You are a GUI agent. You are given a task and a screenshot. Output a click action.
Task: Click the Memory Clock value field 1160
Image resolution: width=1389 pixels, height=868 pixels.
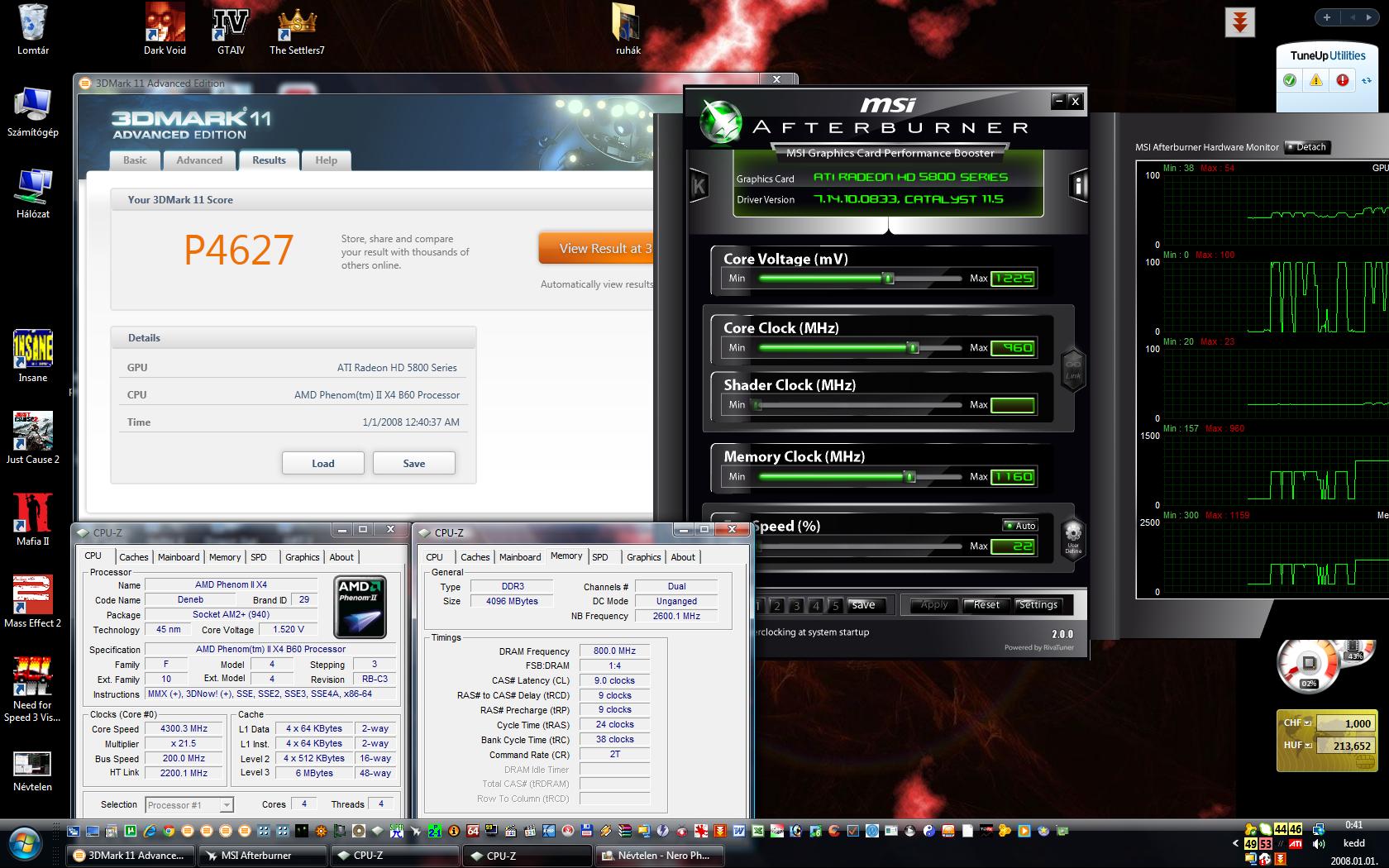(x=1013, y=477)
